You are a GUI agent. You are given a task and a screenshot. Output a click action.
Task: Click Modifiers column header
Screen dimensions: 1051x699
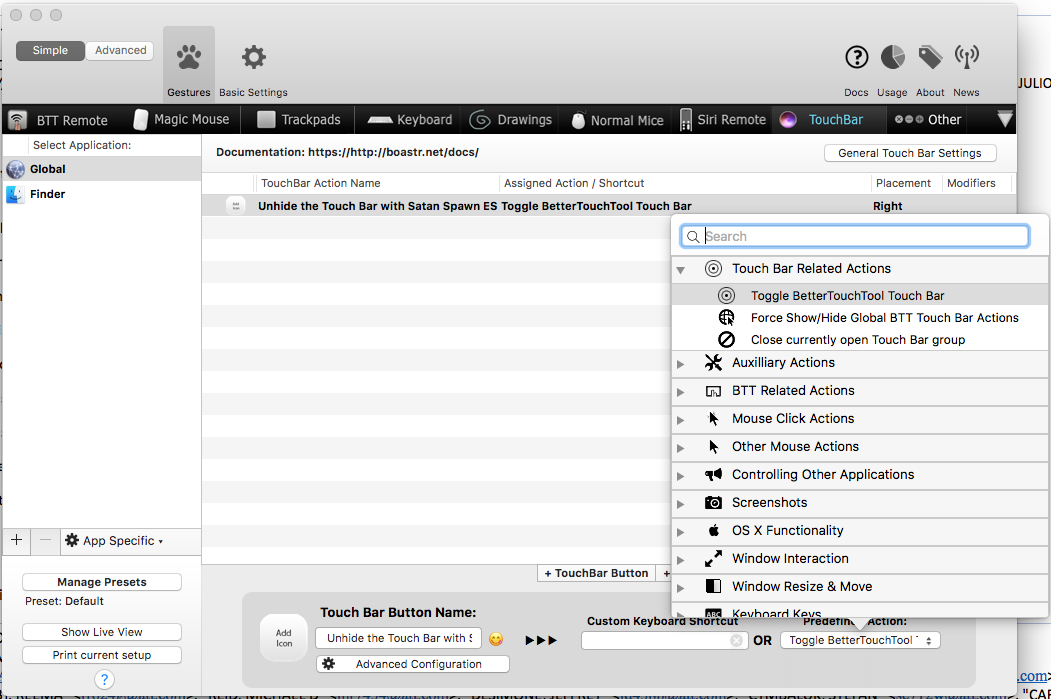tap(971, 183)
